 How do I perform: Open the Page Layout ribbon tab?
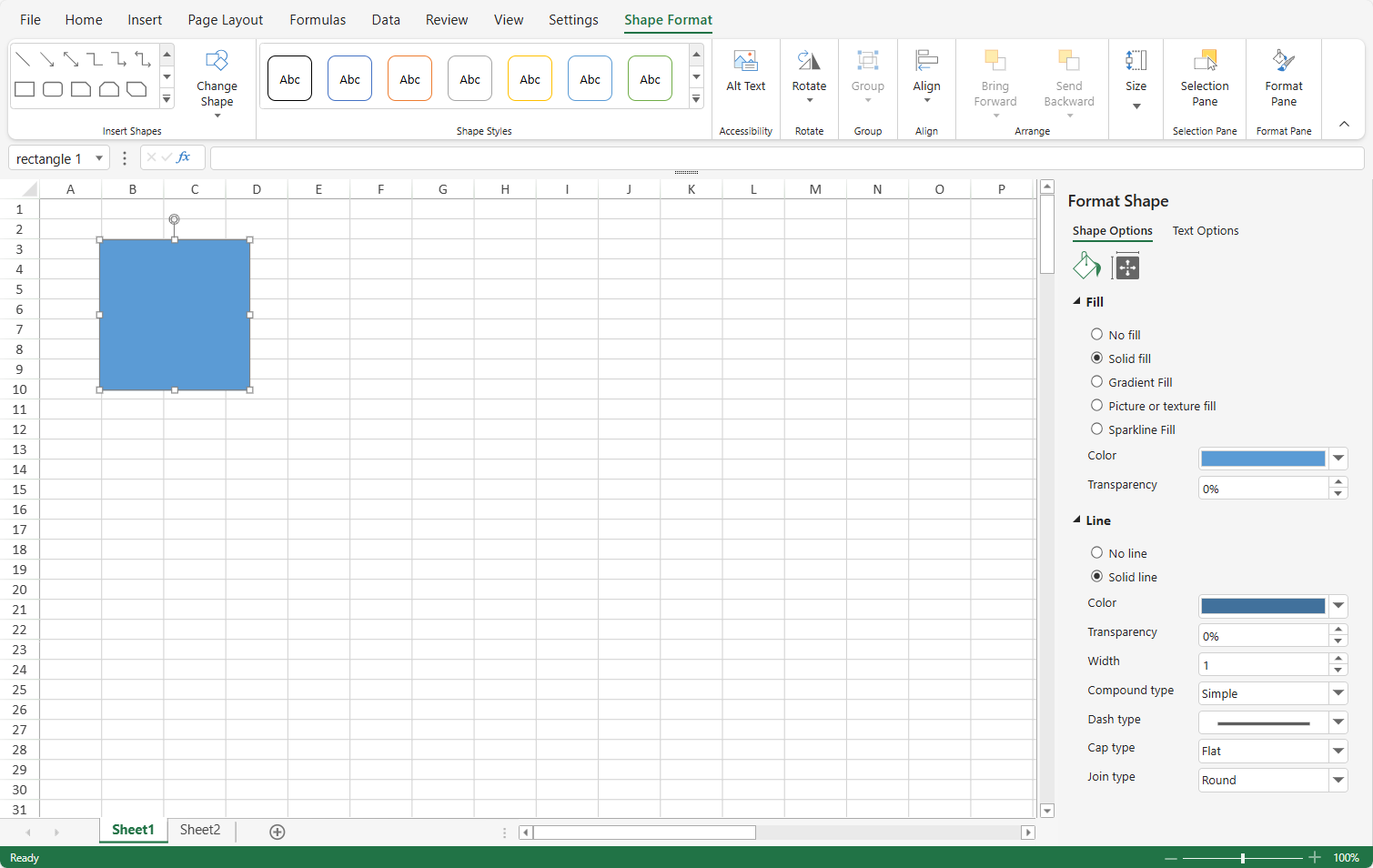click(225, 20)
